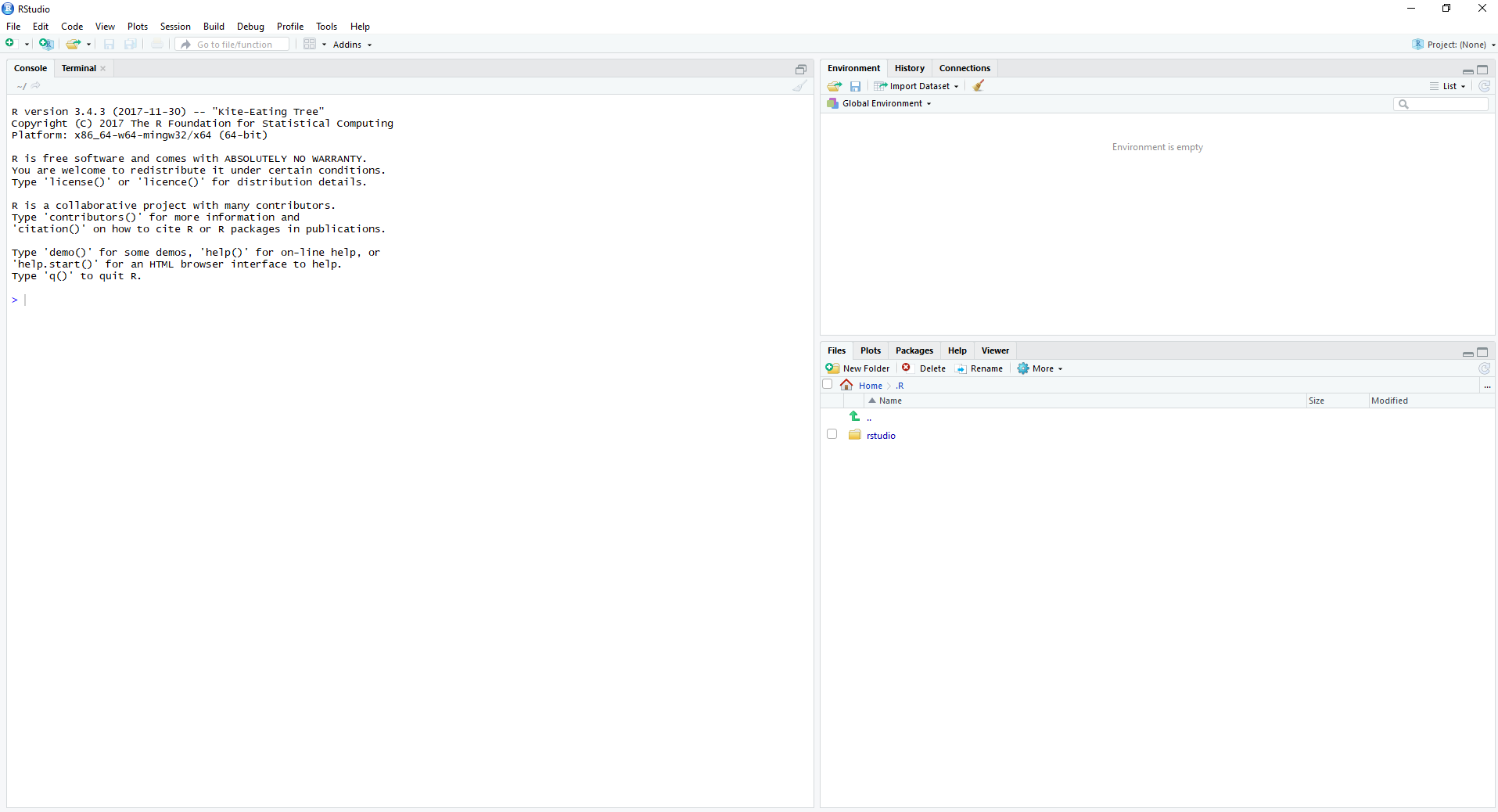Refresh the Files pane listing

coord(1484,368)
